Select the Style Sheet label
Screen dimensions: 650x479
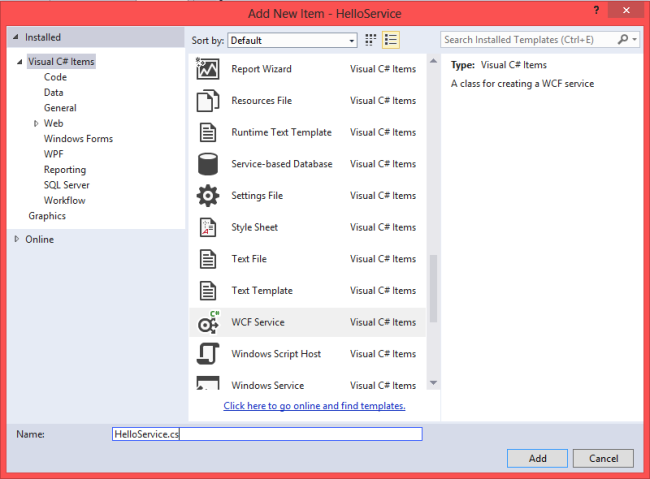pos(254,227)
